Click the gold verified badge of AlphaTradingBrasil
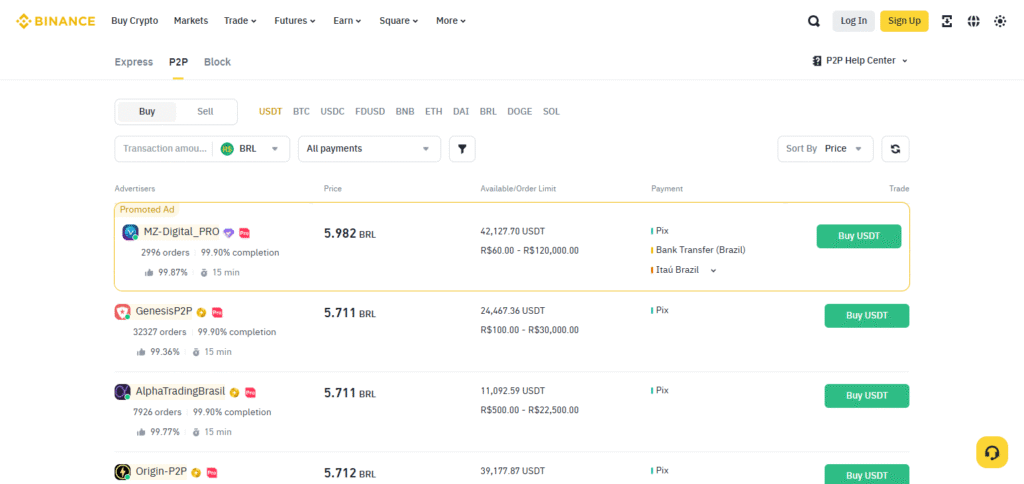 pos(234,393)
